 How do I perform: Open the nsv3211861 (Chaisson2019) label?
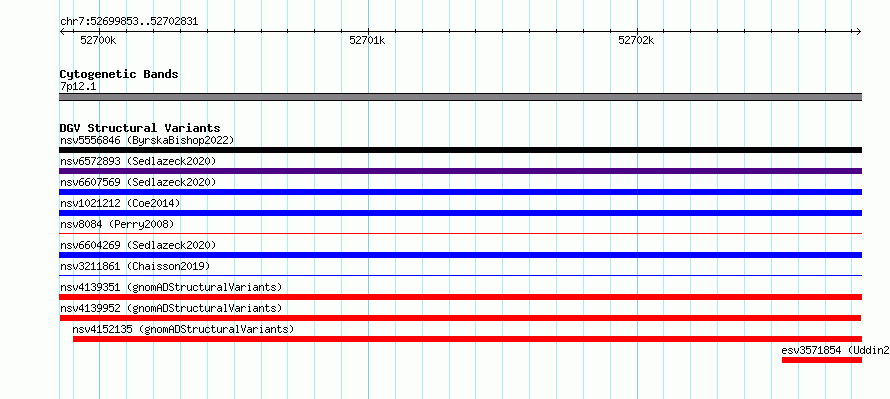(135, 266)
